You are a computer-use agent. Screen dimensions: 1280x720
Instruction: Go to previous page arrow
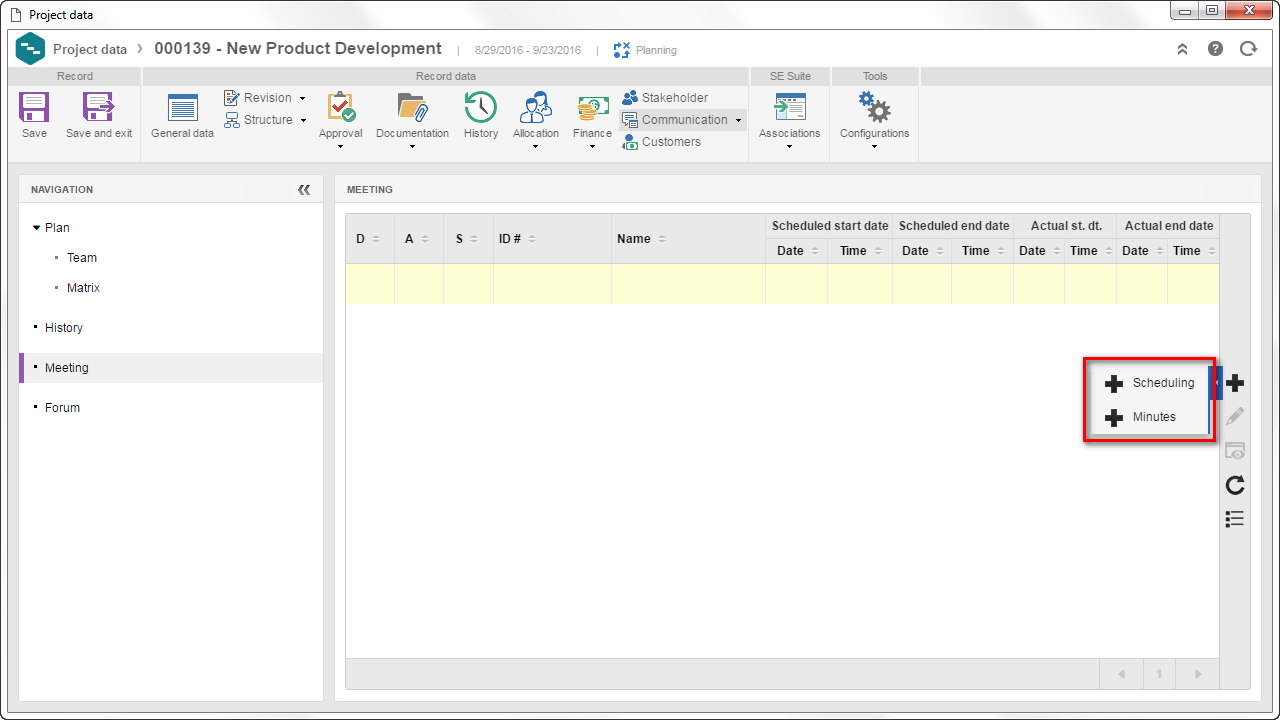1121,674
